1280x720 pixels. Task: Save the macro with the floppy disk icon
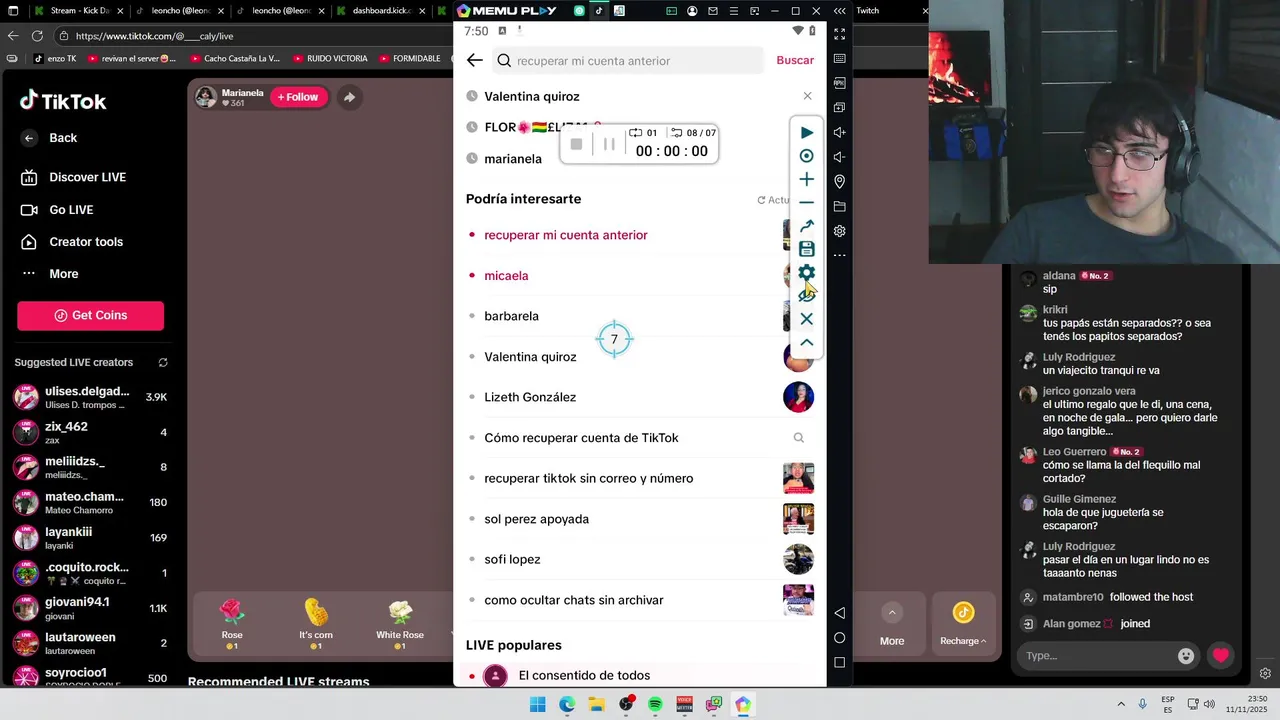pos(807,249)
